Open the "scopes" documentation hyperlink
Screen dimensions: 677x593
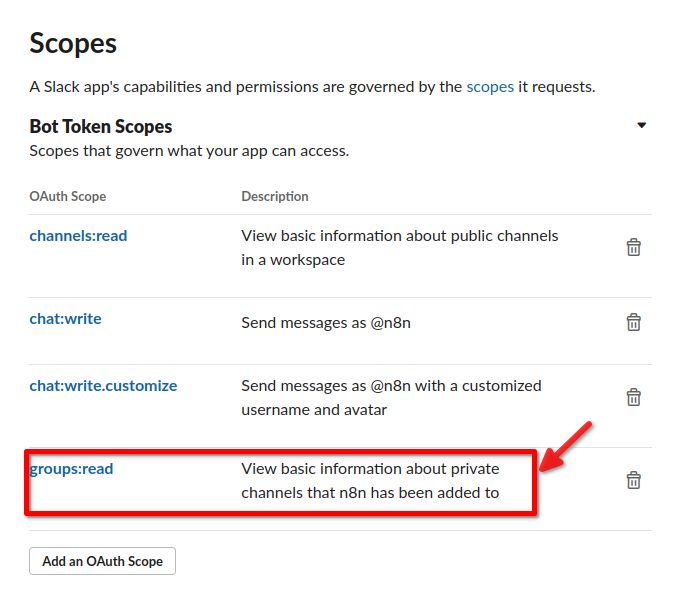tap(490, 86)
